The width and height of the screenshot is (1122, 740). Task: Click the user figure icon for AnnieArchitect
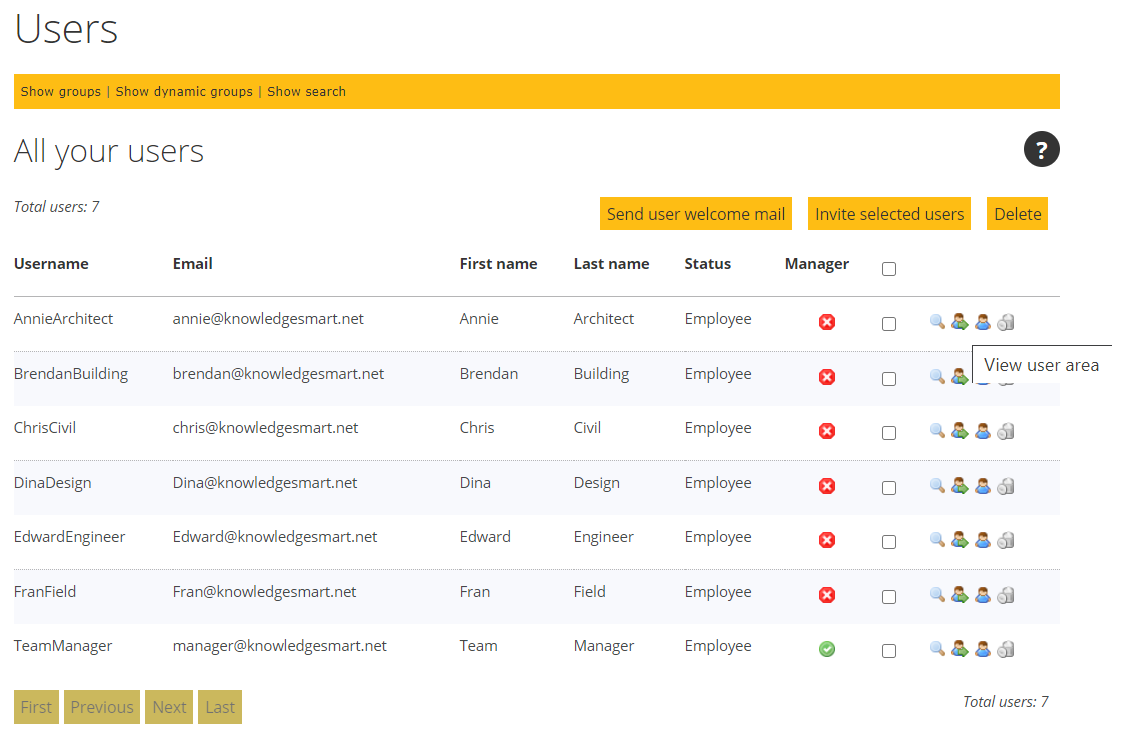coord(982,322)
